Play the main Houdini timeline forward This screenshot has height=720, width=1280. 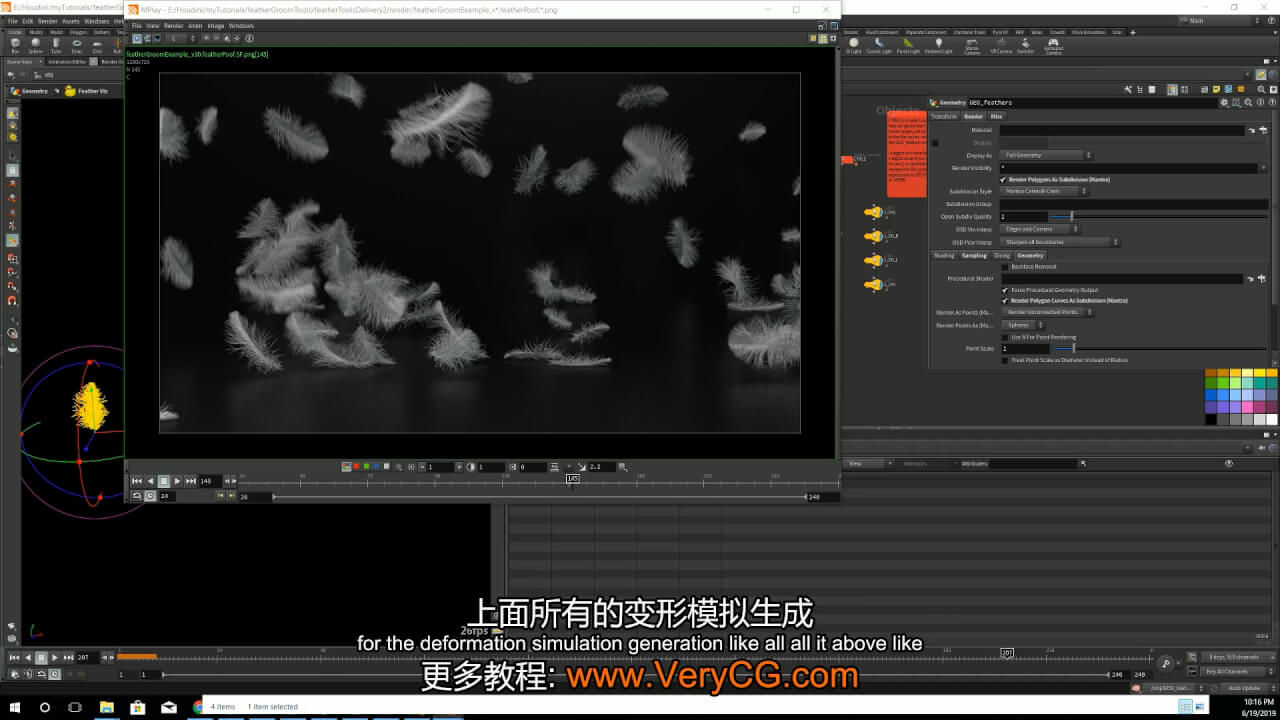[x=54, y=657]
